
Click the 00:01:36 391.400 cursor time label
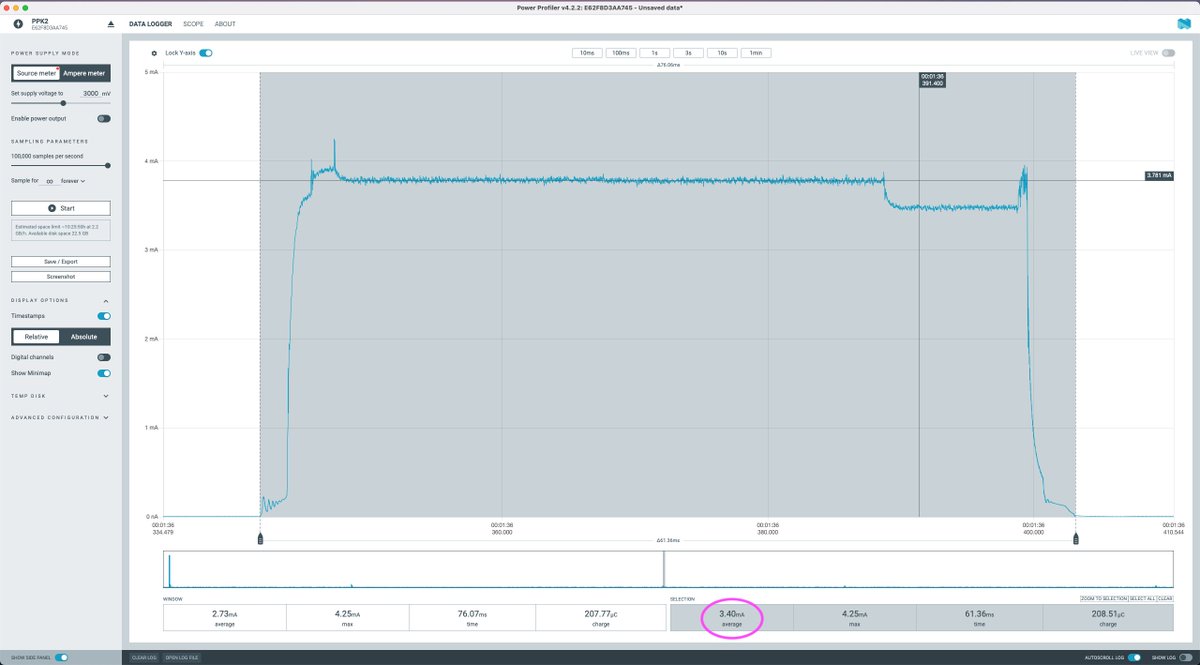pos(932,80)
